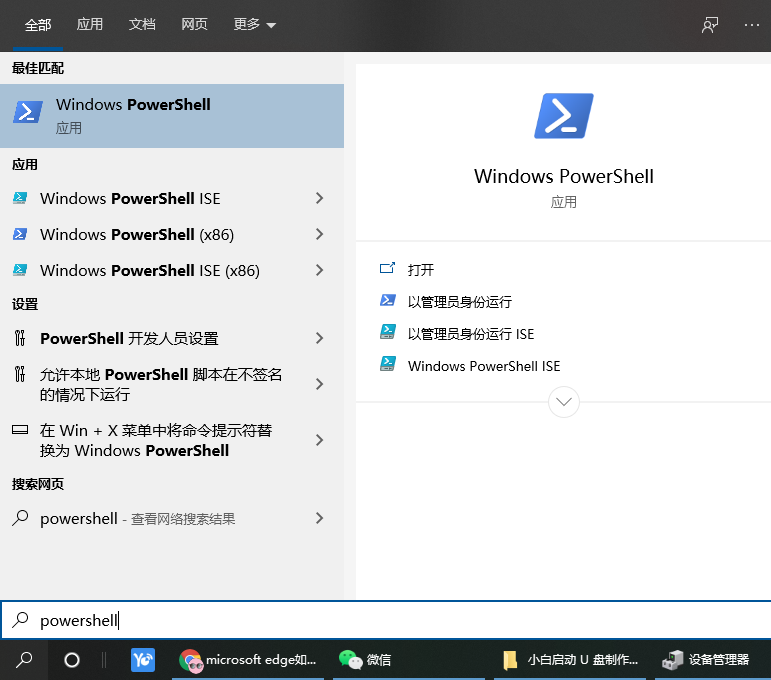
Task: Click the blue Yo app taskbar icon
Action: pos(143,660)
